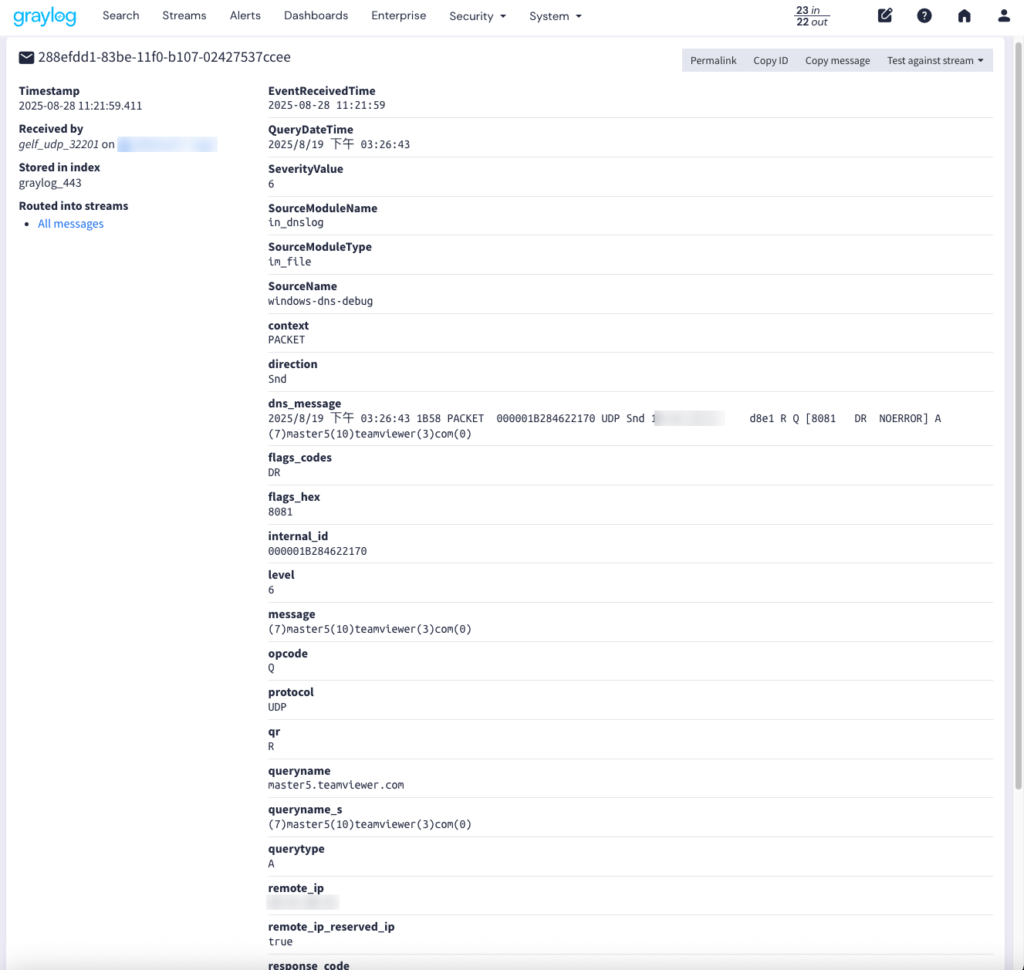Click the SourceName value windows-dns-debug
The height and width of the screenshot is (970, 1024).
[x=321, y=301]
